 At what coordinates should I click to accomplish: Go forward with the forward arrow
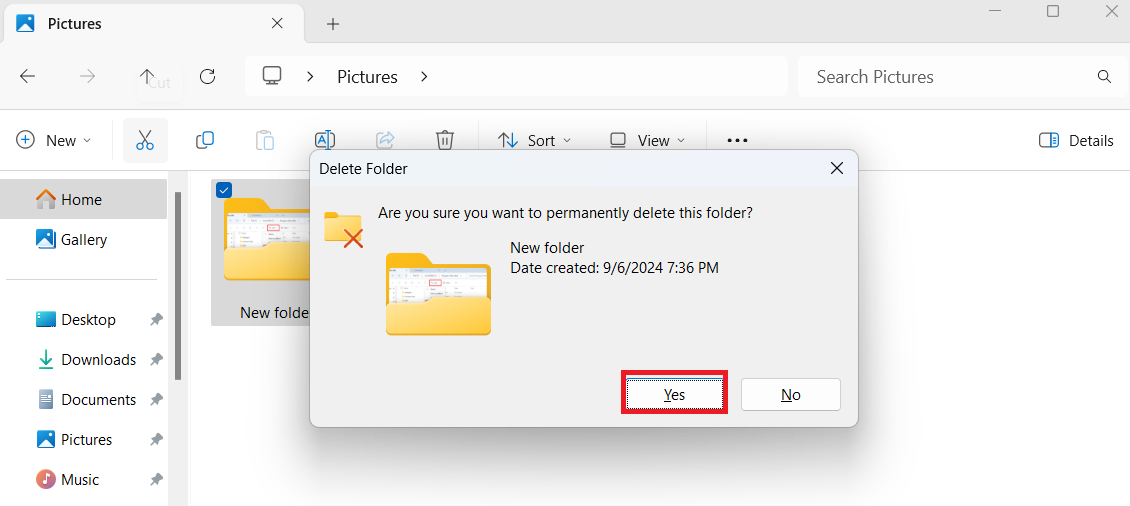coord(87,76)
